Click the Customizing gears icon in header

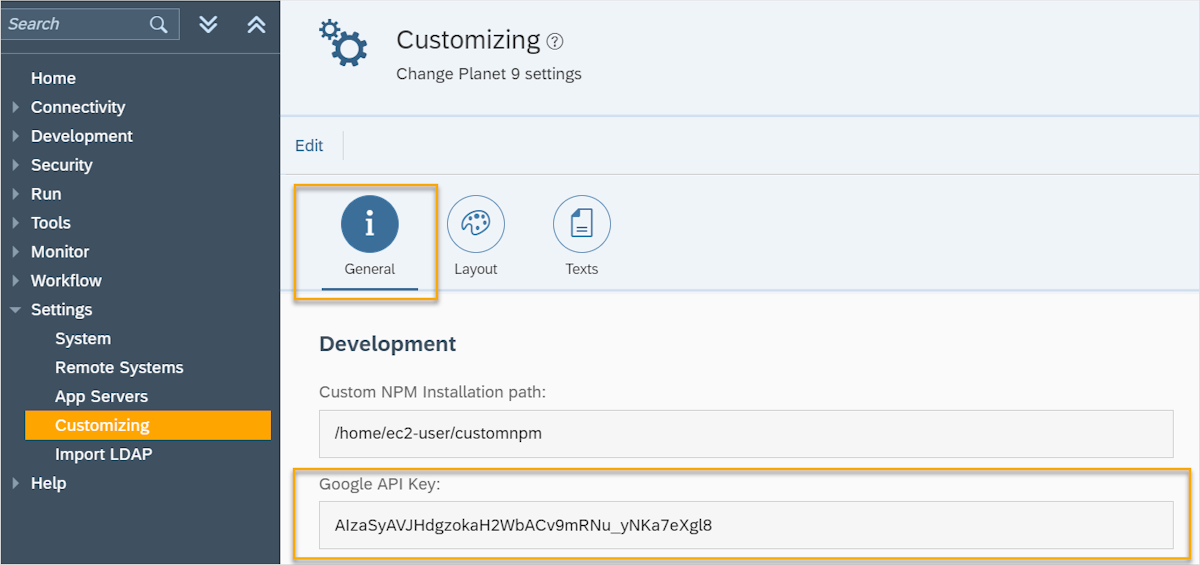(343, 44)
